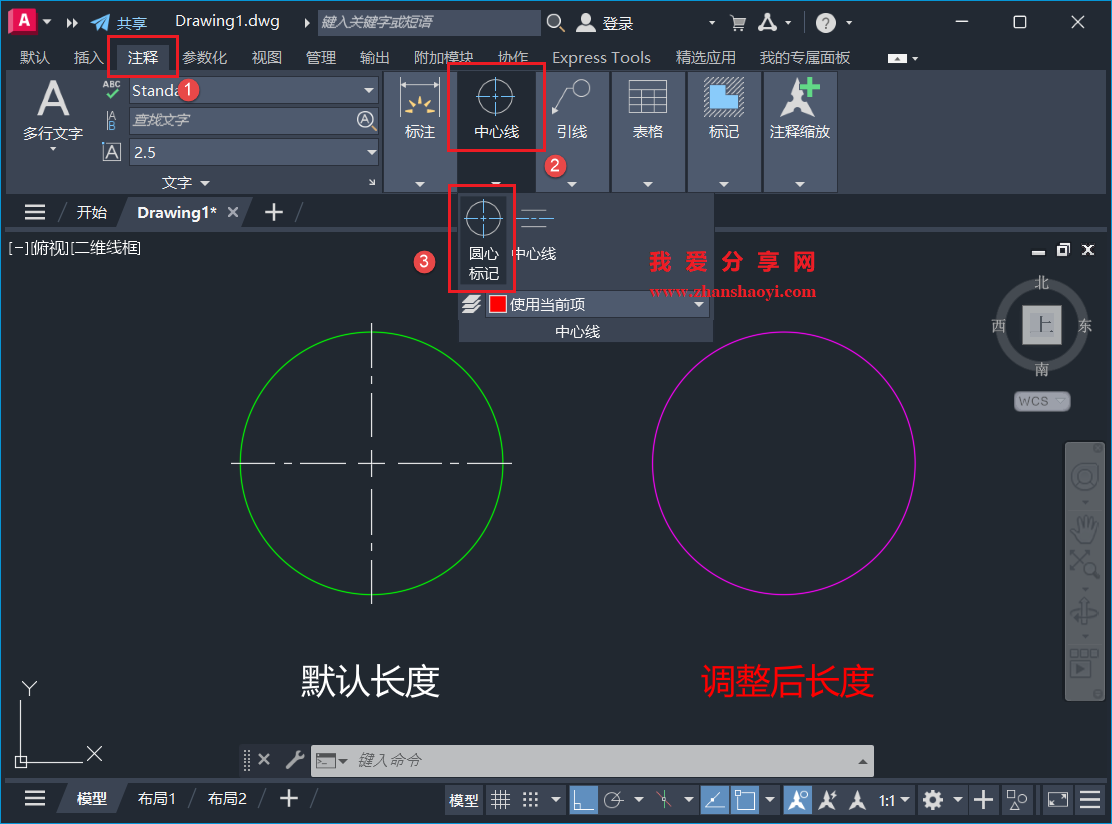Select the Centerline tool (中心线)

[496, 108]
